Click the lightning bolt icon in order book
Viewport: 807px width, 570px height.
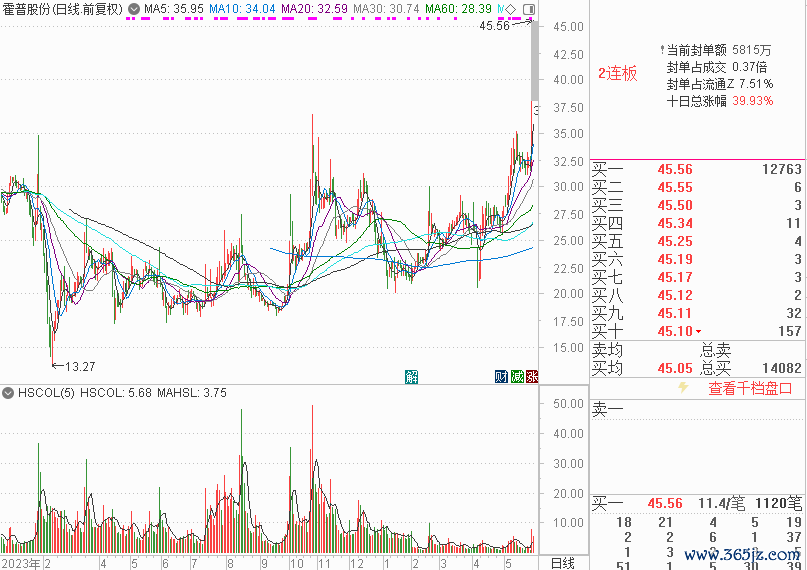683,387
